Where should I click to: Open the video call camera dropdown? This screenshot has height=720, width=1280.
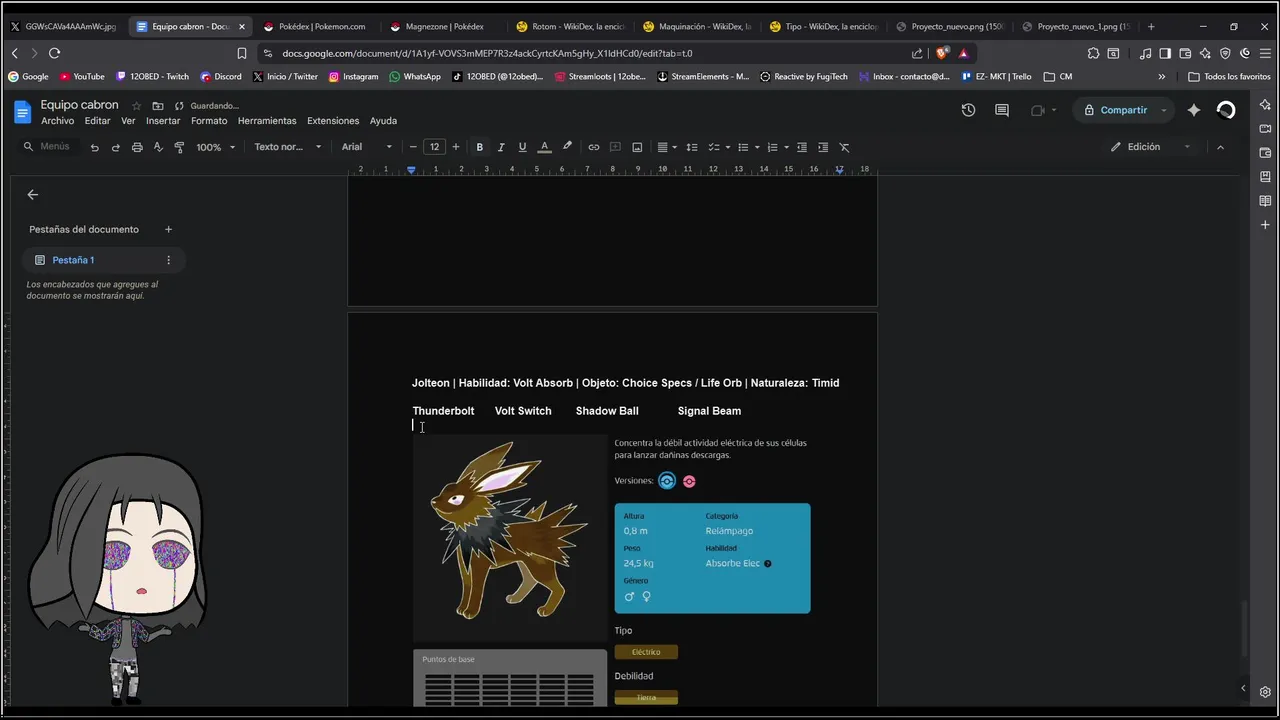[1043, 110]
